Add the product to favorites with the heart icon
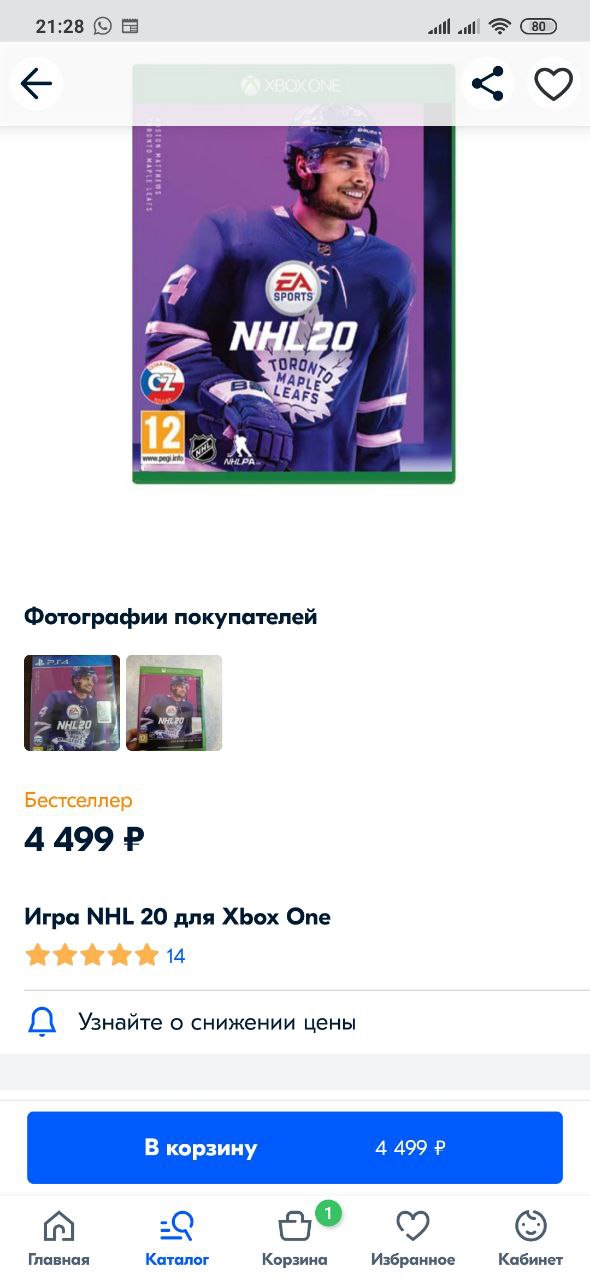 point(553,84)
